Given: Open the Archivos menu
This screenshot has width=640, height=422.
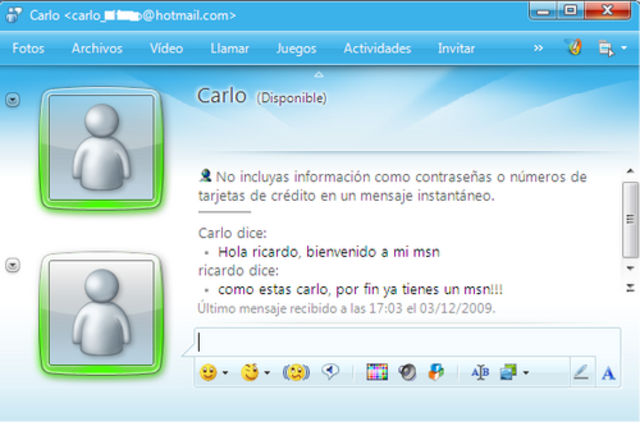Looking at the screenshot, I should 97,49.
